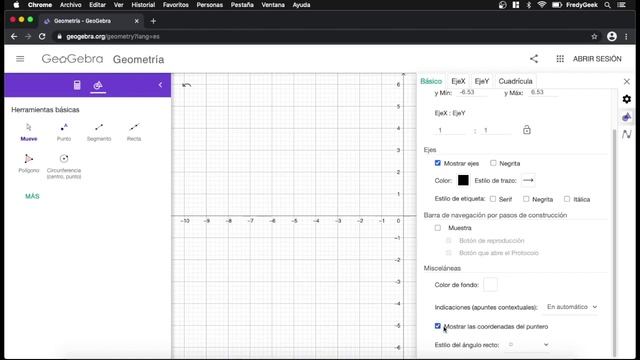Check the Muestra navigation bar box
This screenshot has height=360, width=640.
pyautogui.click(x=438, y=228)
